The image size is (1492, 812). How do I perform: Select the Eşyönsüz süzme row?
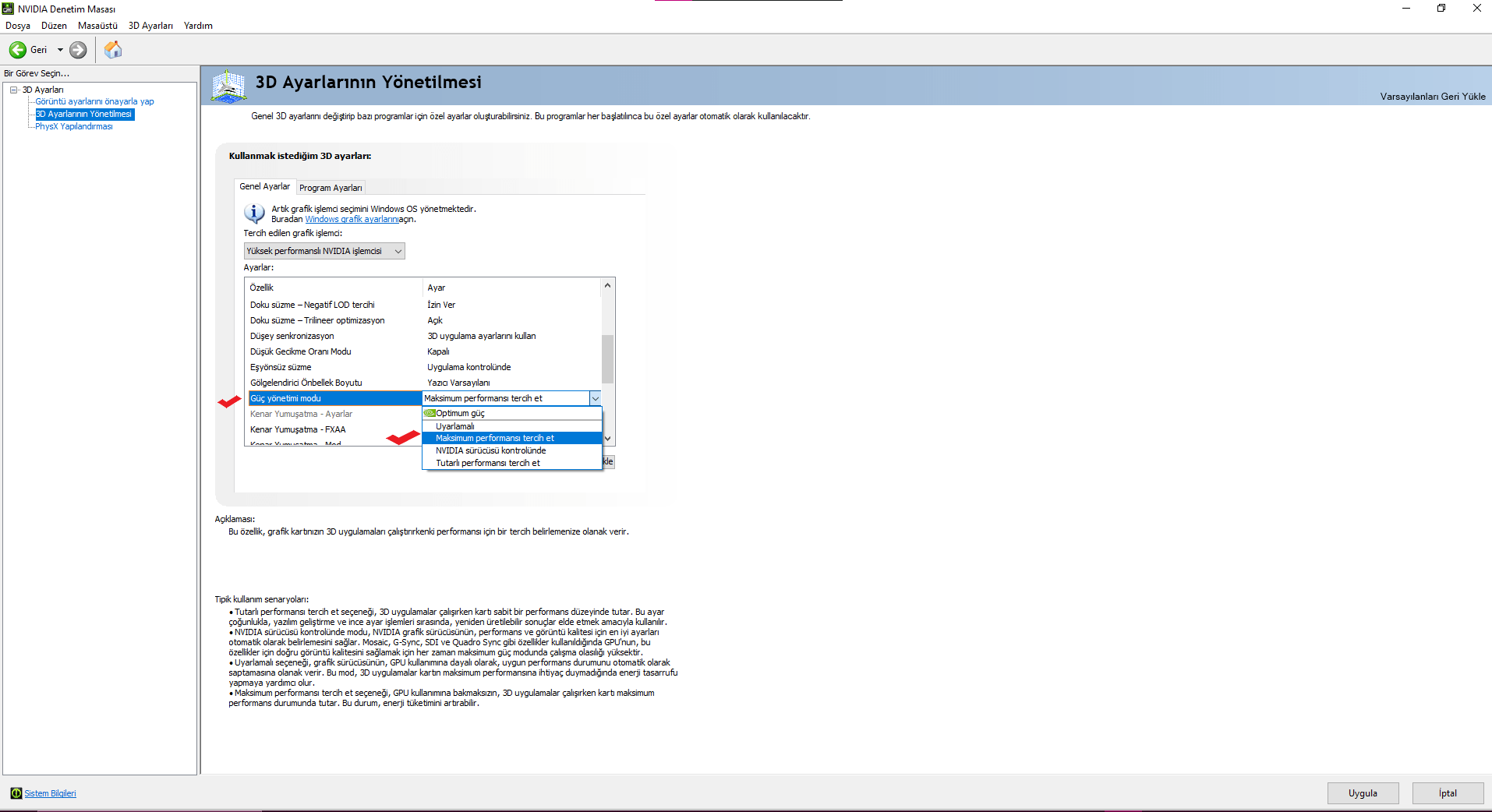click(x=425, y=367)
